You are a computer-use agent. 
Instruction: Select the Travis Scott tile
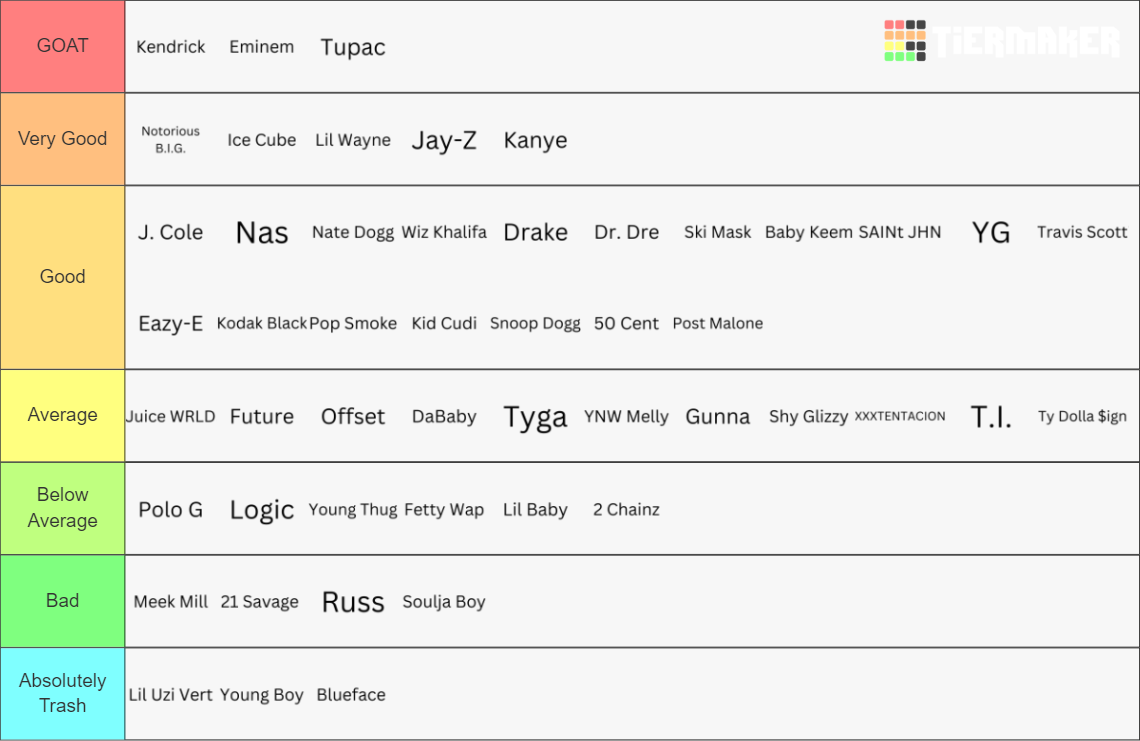coord(1082,233)
